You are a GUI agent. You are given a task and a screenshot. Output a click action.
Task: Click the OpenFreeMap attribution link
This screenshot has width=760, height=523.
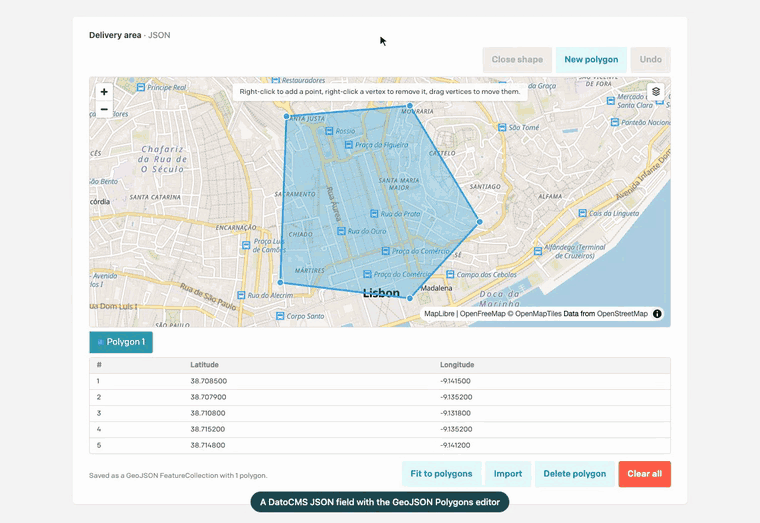coord(483,314)
